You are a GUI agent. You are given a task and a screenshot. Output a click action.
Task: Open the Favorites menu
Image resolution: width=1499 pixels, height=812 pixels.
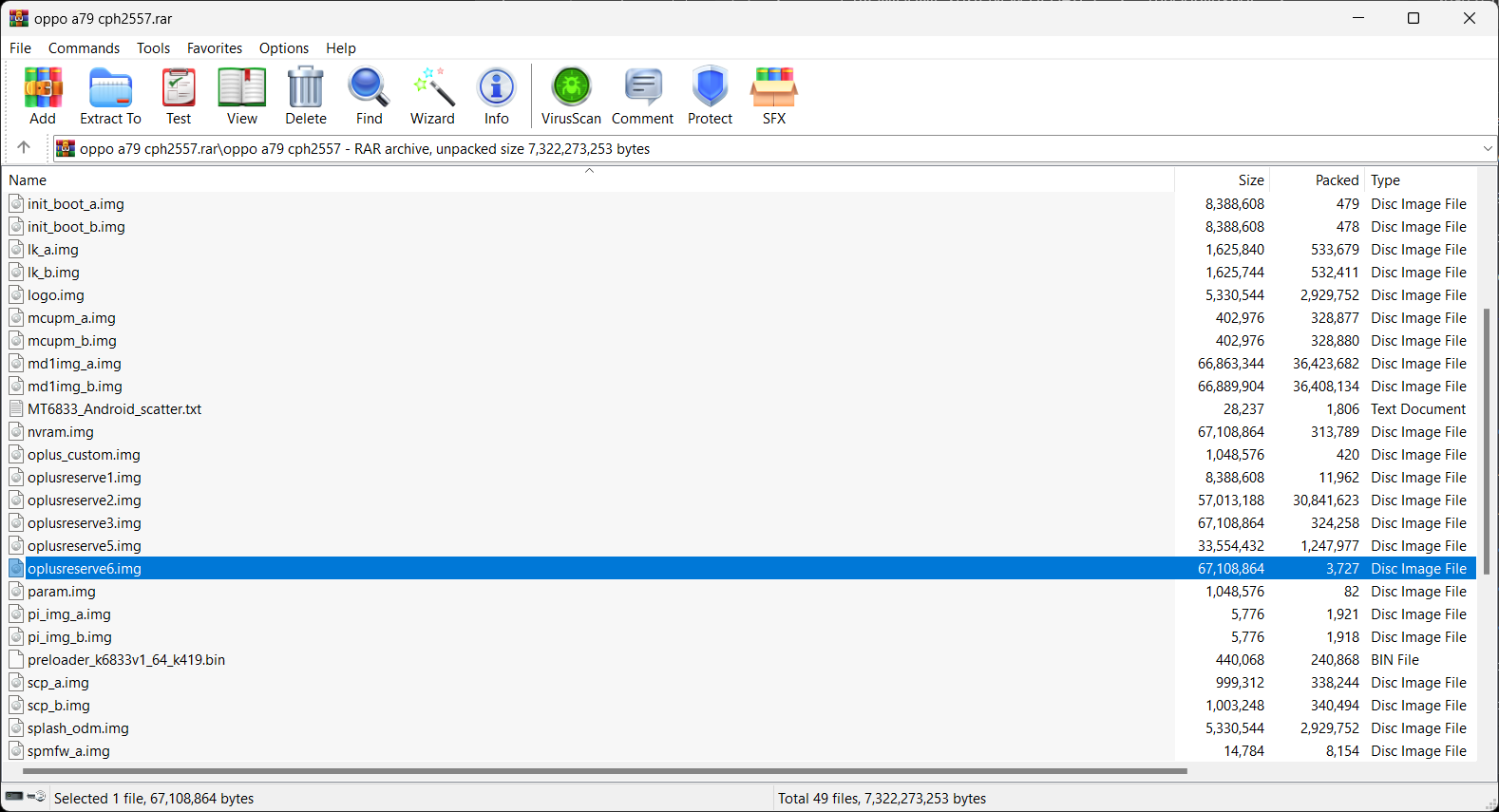pyautogui.click(x=215, y=48)
